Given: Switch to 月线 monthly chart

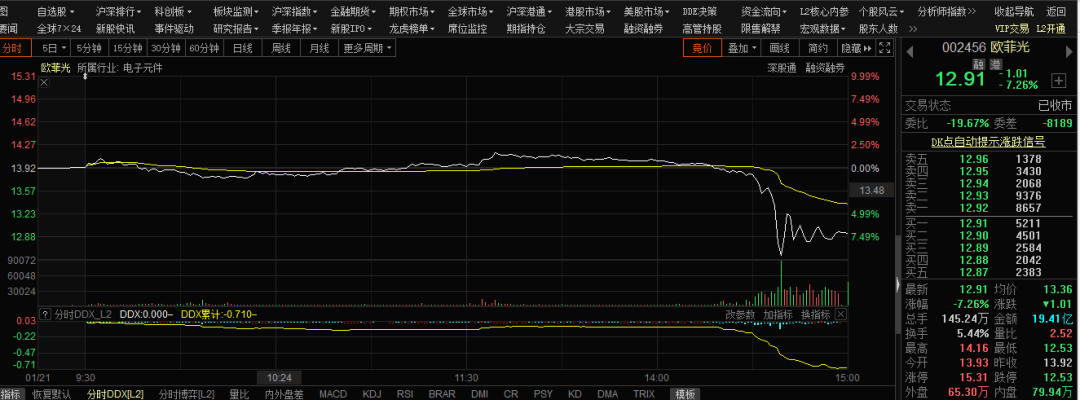Looking at the screenshot, I should tap(318, 48).
